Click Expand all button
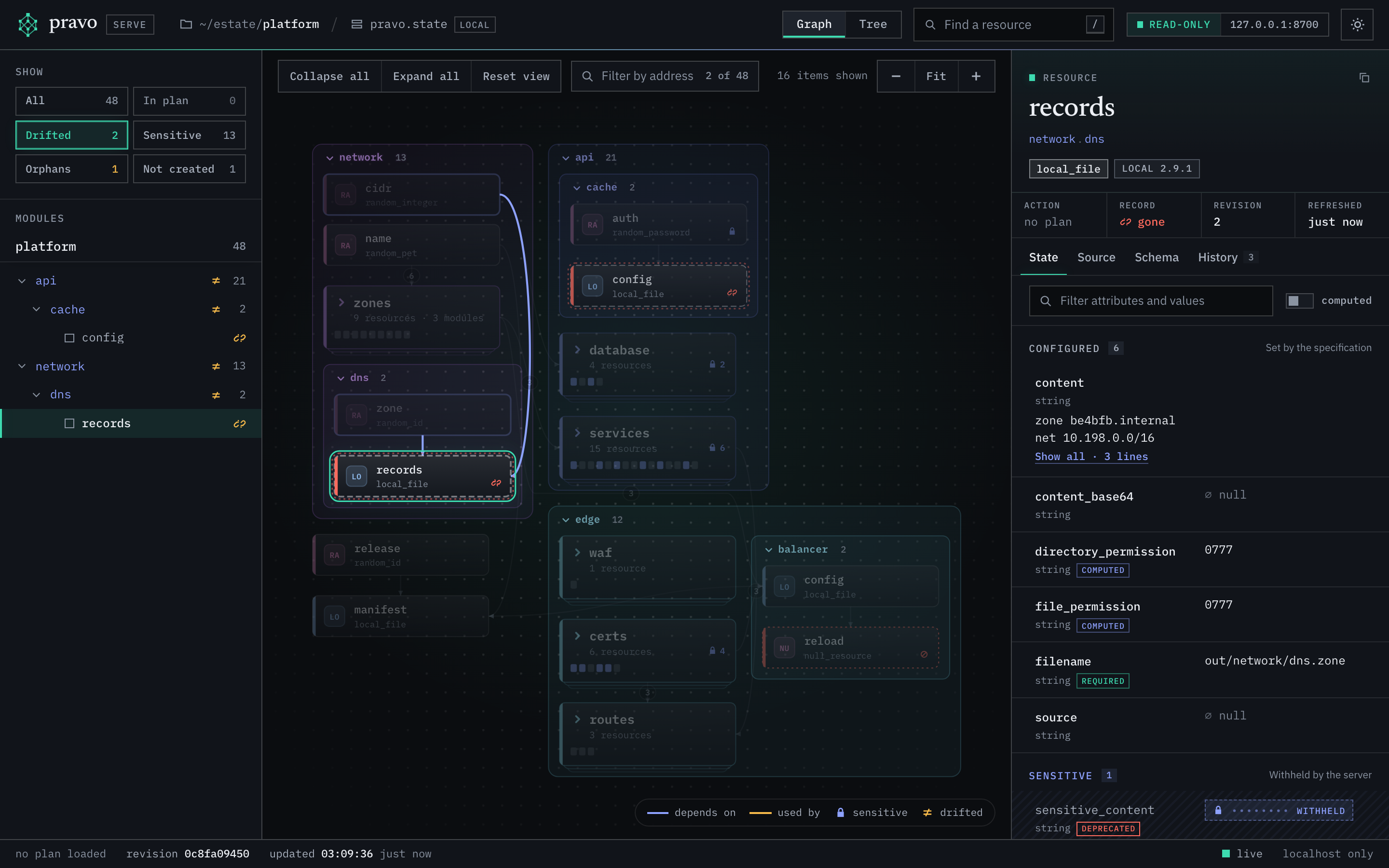Image resolution: width=1389 pixels, height=868 pixels. click(426, 76)
